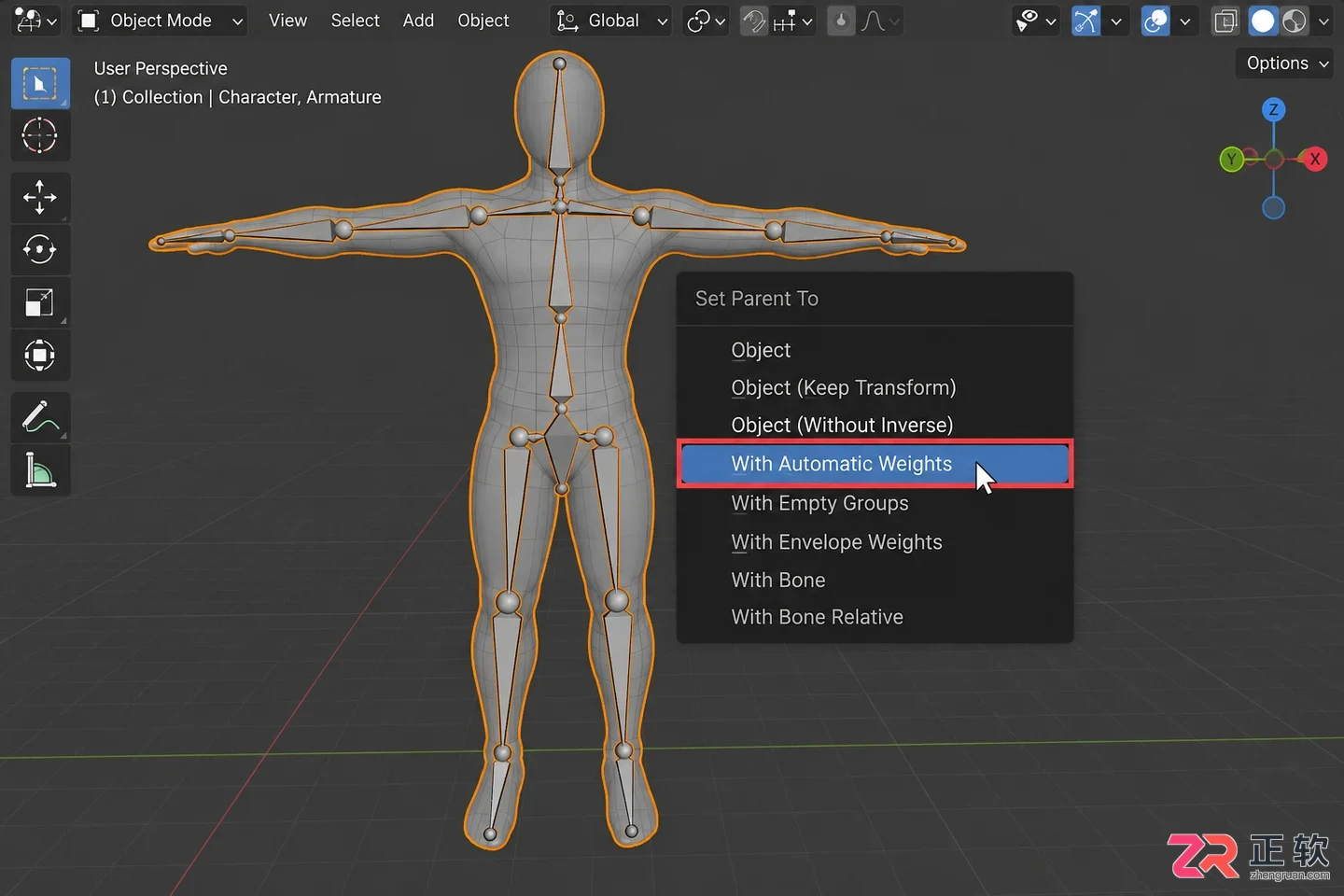
Task: Open the Add menu
Action: pyautogui.click(x=418, y=21)
